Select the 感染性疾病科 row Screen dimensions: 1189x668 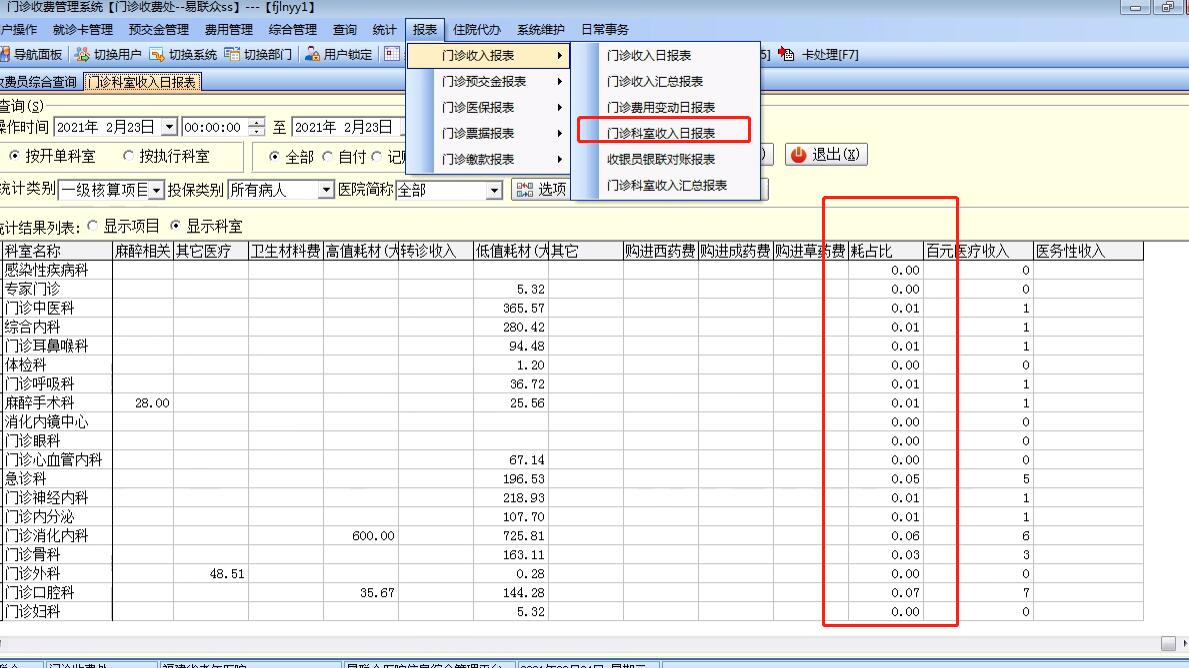573,270
